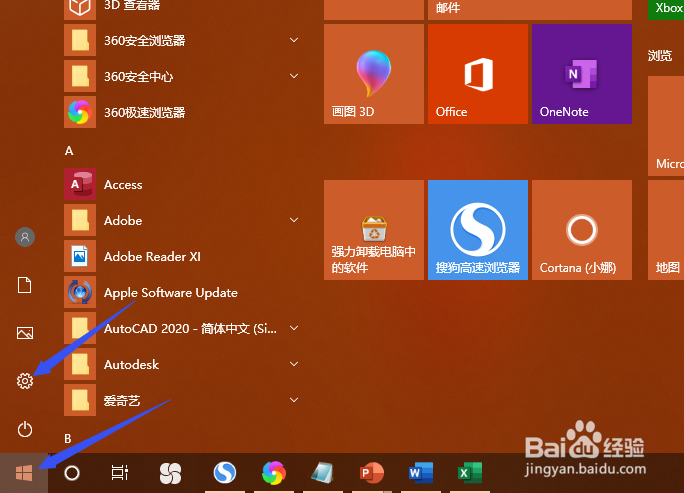
Task: Open the Office tile
Action: [x=478, y=74]
